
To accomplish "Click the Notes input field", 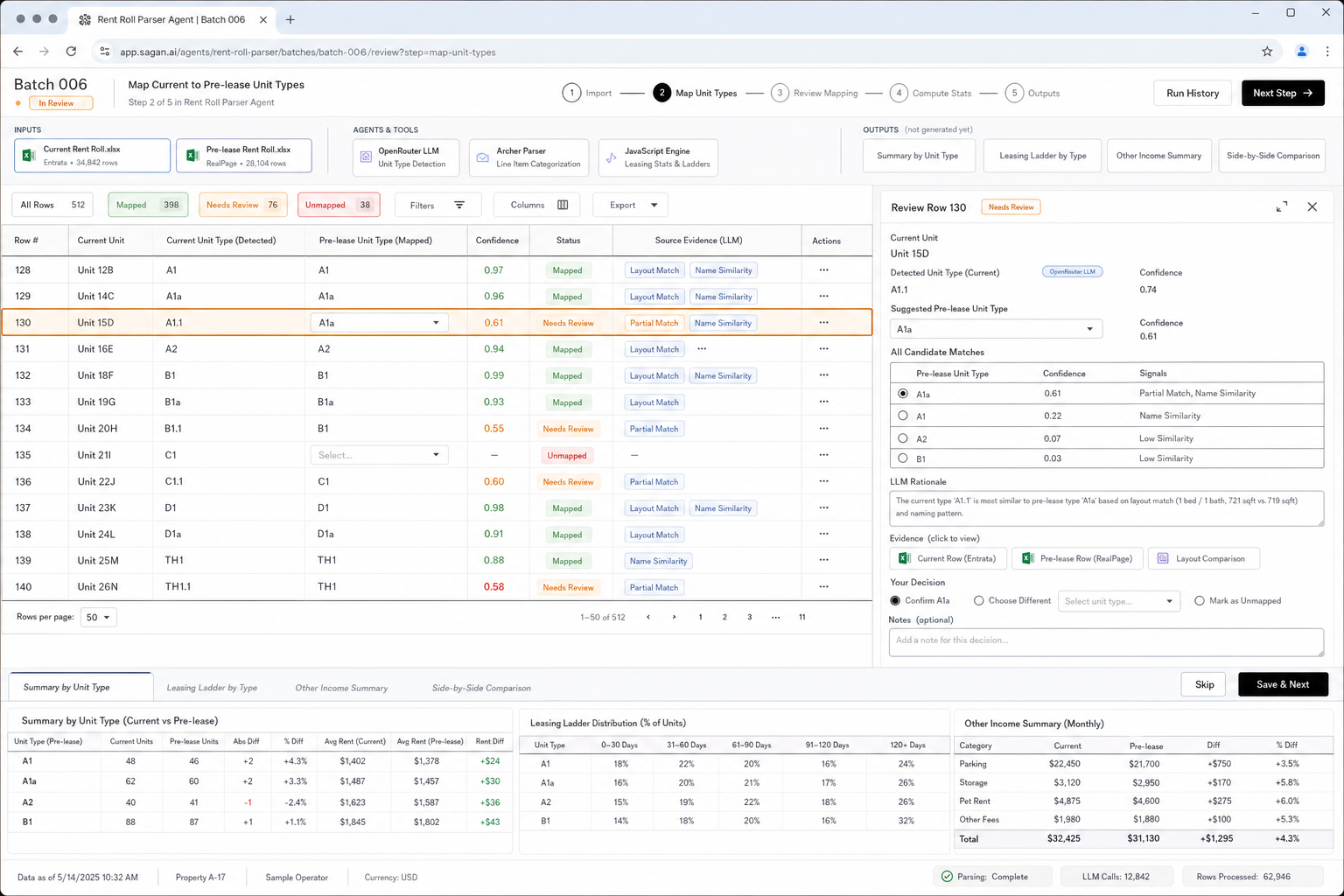I will coord(1106,642).
